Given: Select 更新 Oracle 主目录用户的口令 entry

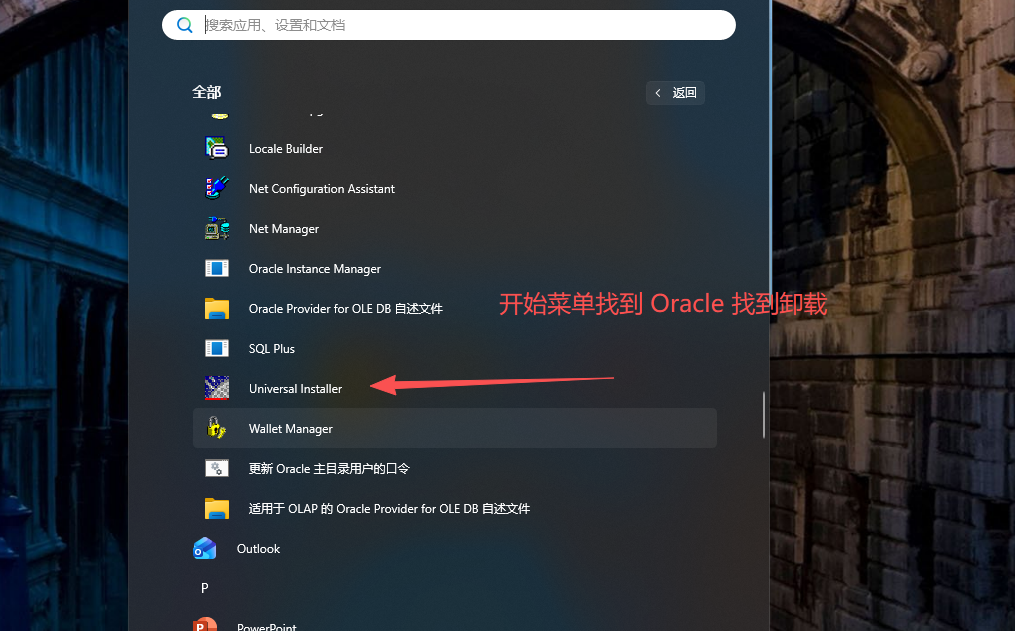Looking at the screenshot, I should click(x=454, y=469).
